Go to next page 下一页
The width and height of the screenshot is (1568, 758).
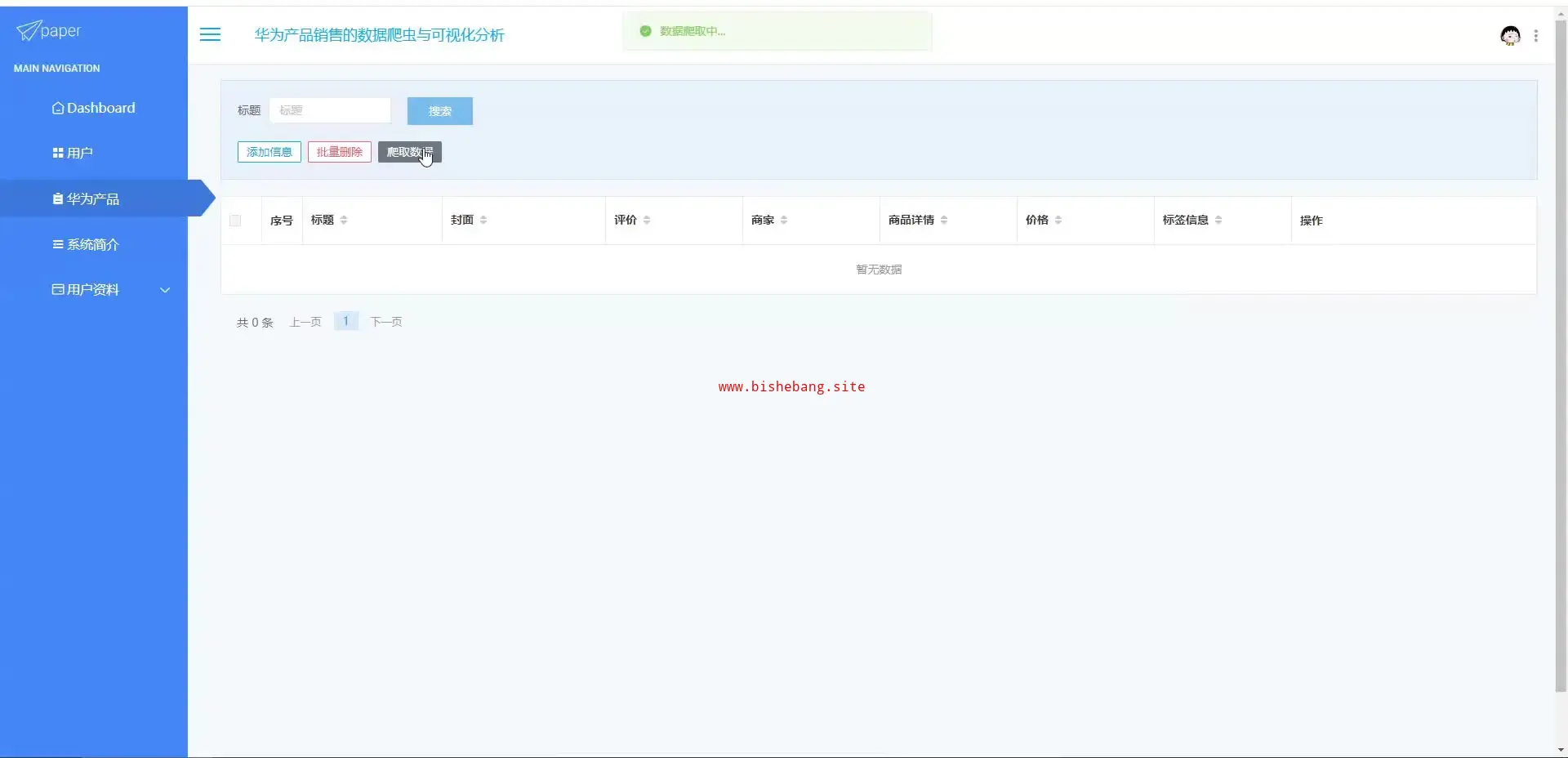(386, 322)
